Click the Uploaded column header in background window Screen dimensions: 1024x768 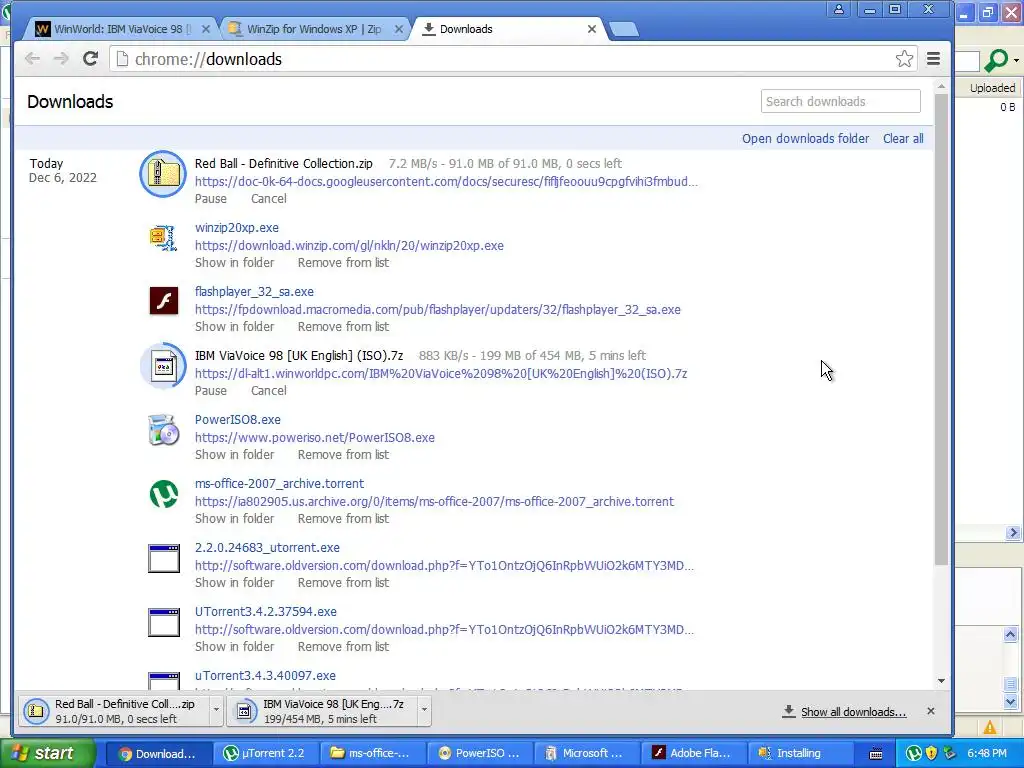(x=992, y=88)
